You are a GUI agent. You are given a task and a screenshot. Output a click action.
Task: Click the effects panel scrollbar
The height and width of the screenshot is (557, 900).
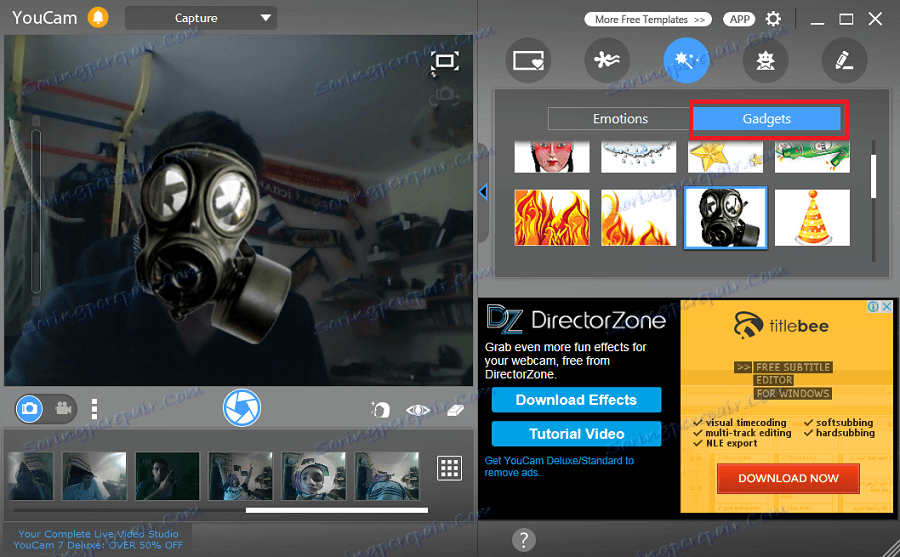(x=874, y=176)
